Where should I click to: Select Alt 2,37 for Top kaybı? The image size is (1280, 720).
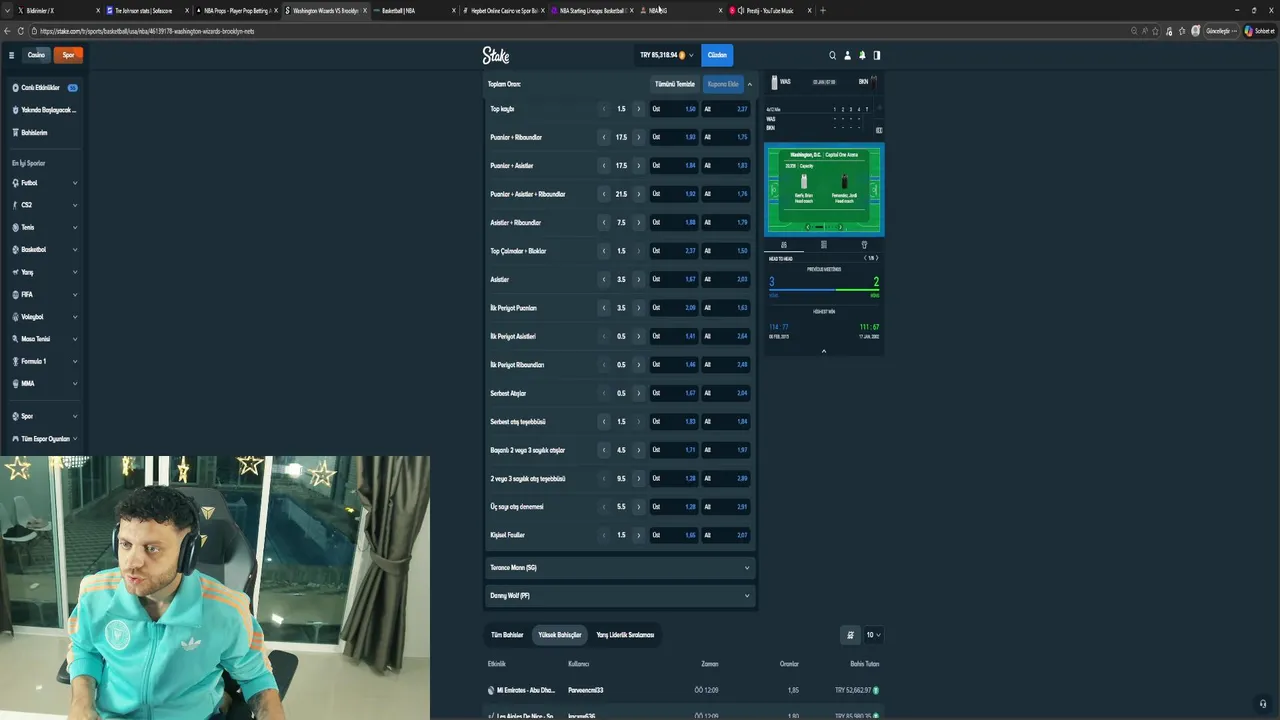click(x=726, y=109)
